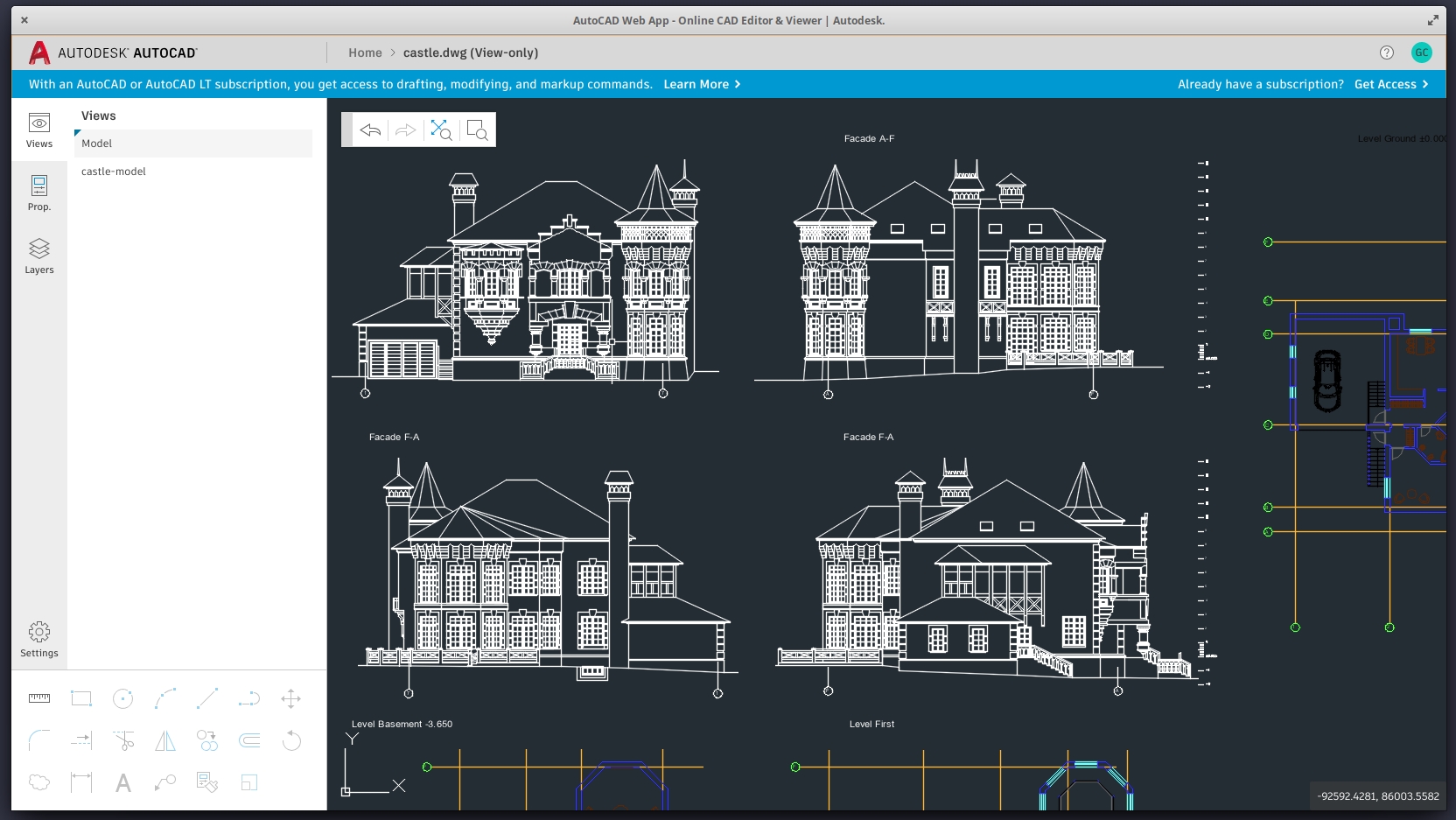1456x820 pixels.
Task: Switch to the Model view
Action: [x=96, y=143]
